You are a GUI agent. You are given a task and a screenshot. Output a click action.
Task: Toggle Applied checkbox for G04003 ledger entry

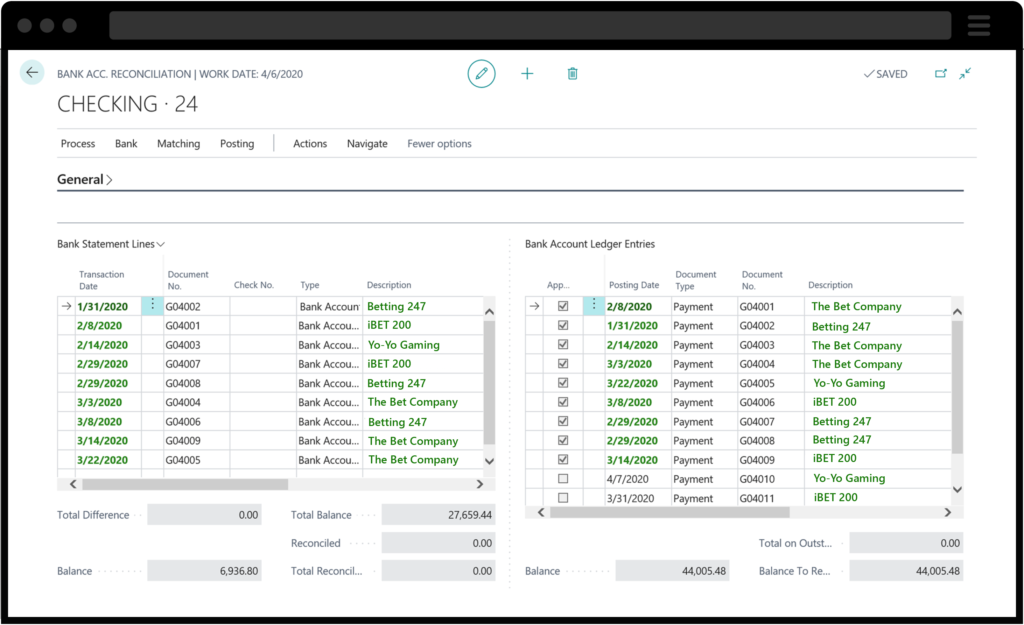click(x=563, y=344)
